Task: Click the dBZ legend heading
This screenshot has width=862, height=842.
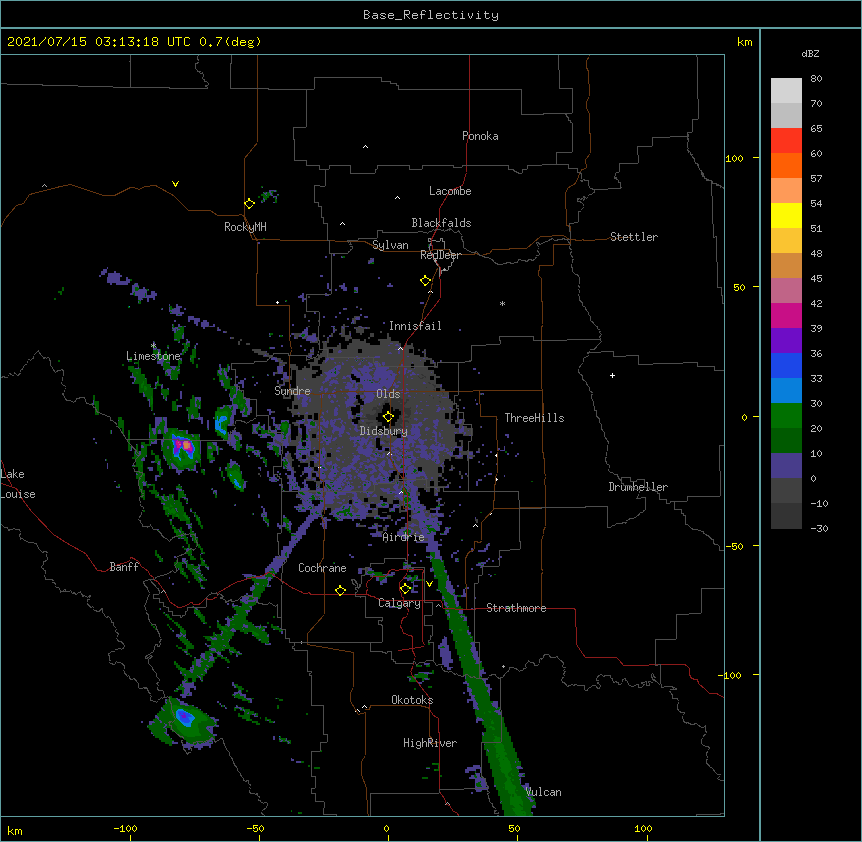Action: [x=810, y=53]
